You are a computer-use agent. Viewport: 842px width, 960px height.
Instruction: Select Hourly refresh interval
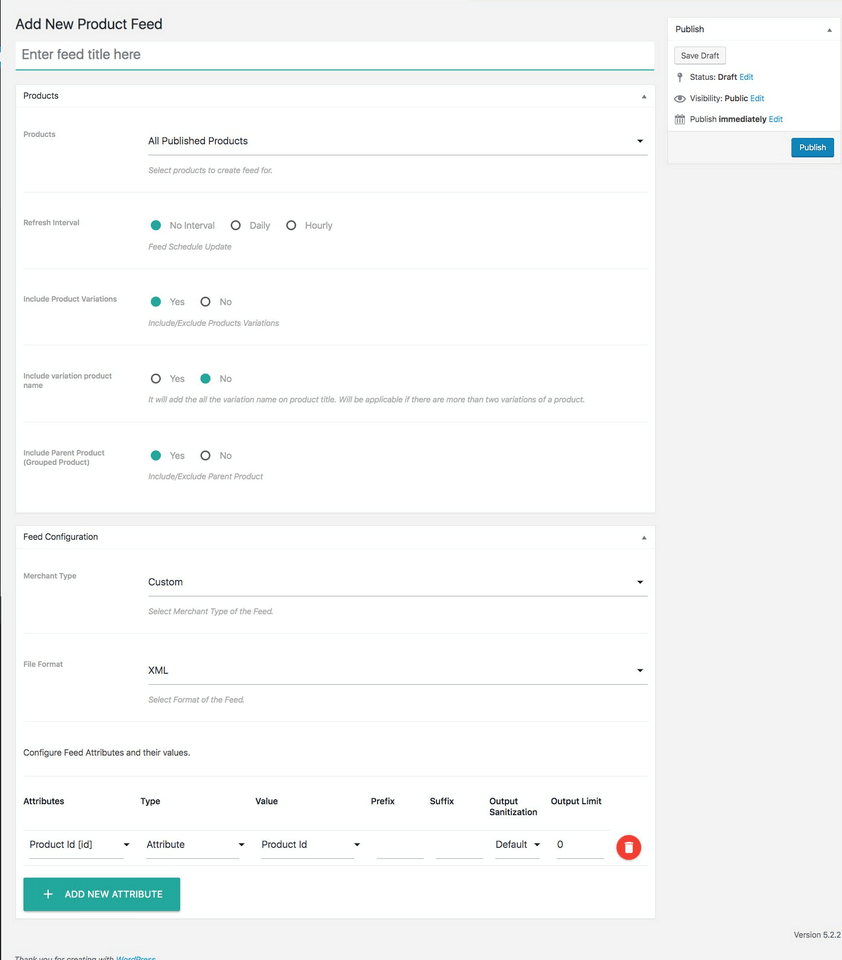click(x=291, y=225)
